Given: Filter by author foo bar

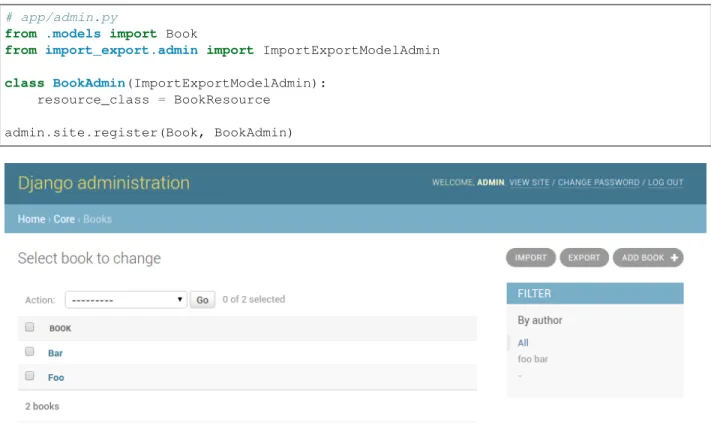Looking at the screenshot, I should [x=533, y=359].
